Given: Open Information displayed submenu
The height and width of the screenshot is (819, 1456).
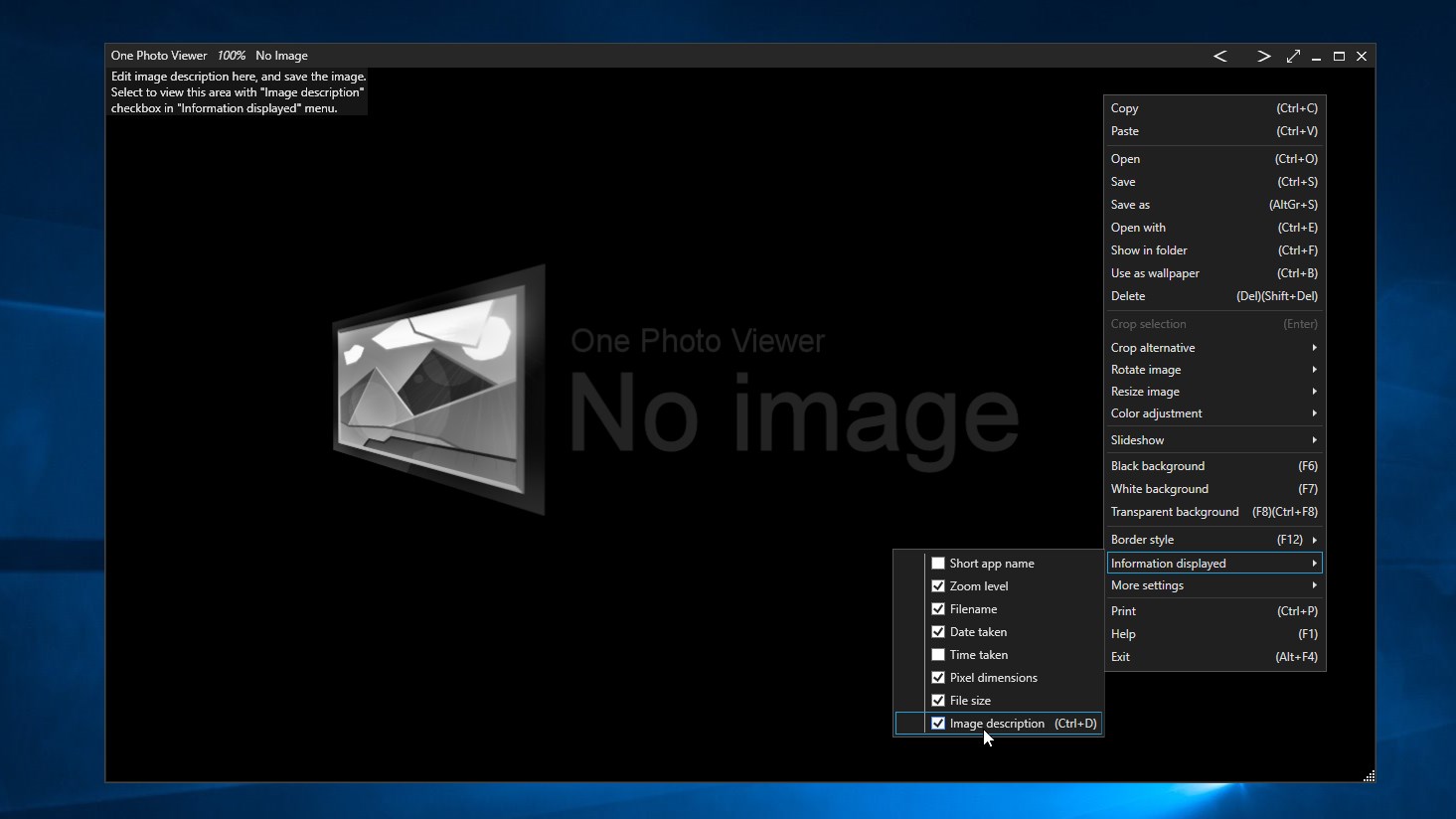Looking at the screenshot, I should [x=1214, y=564].
